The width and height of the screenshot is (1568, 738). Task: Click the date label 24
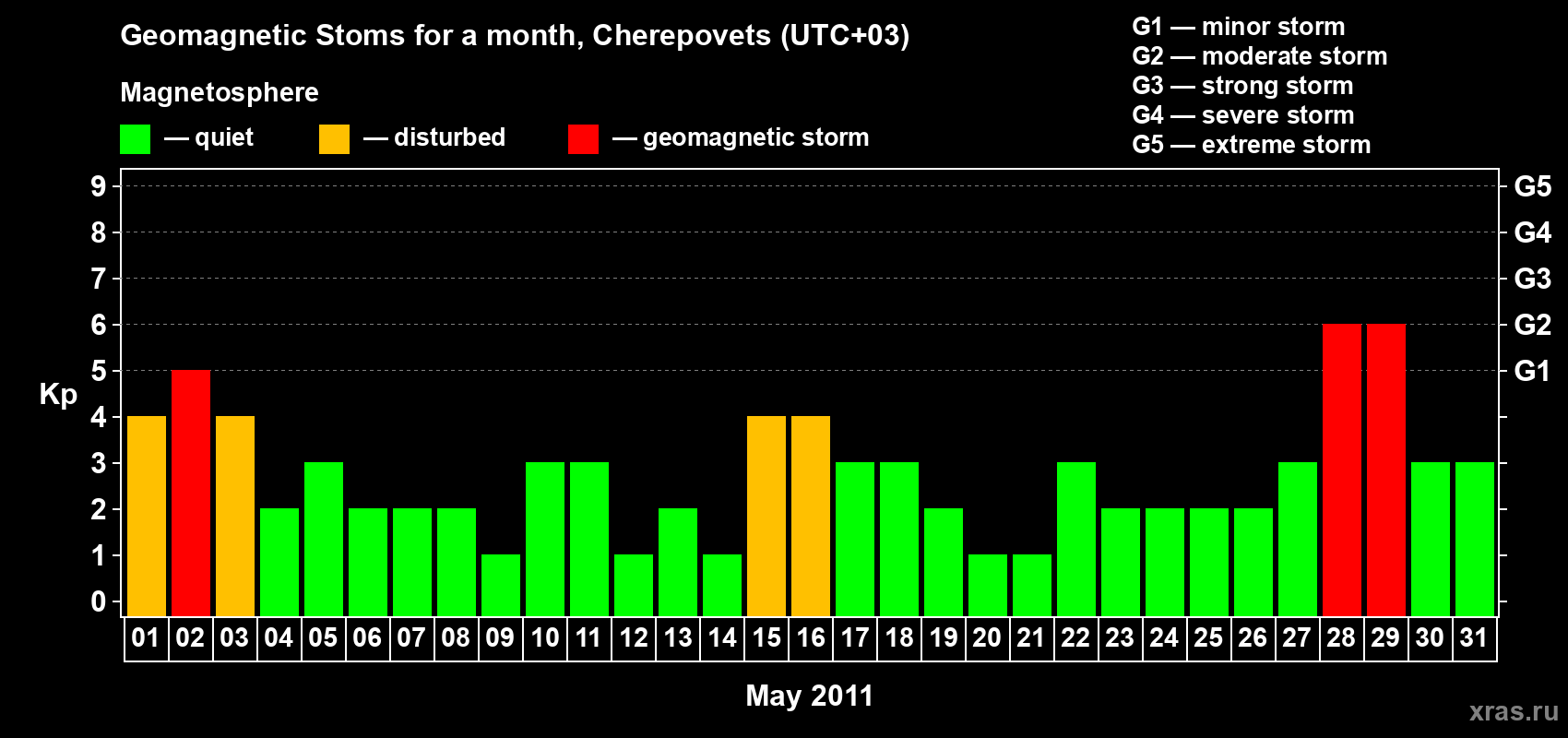(x=1164, y=637)
